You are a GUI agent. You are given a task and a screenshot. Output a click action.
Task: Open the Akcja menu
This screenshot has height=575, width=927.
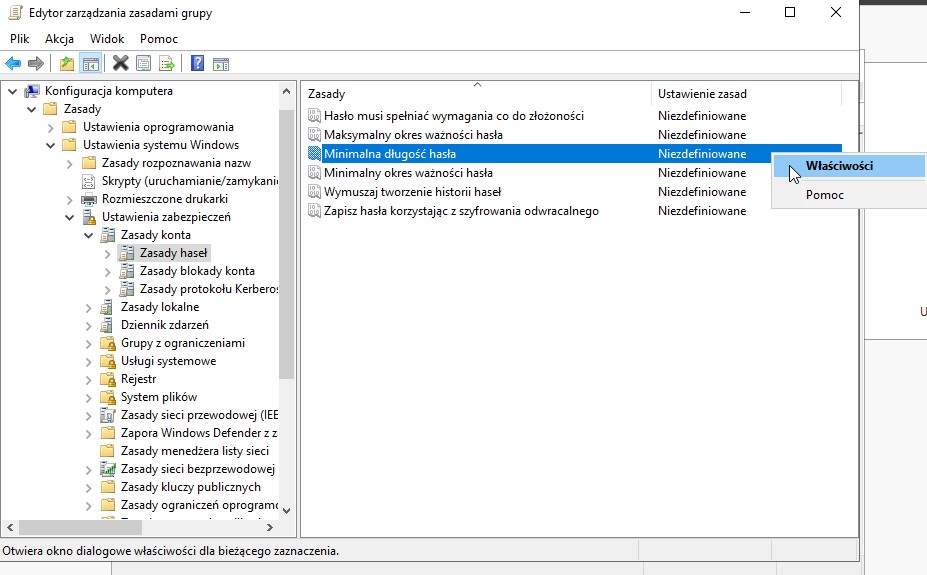[60, 39]
